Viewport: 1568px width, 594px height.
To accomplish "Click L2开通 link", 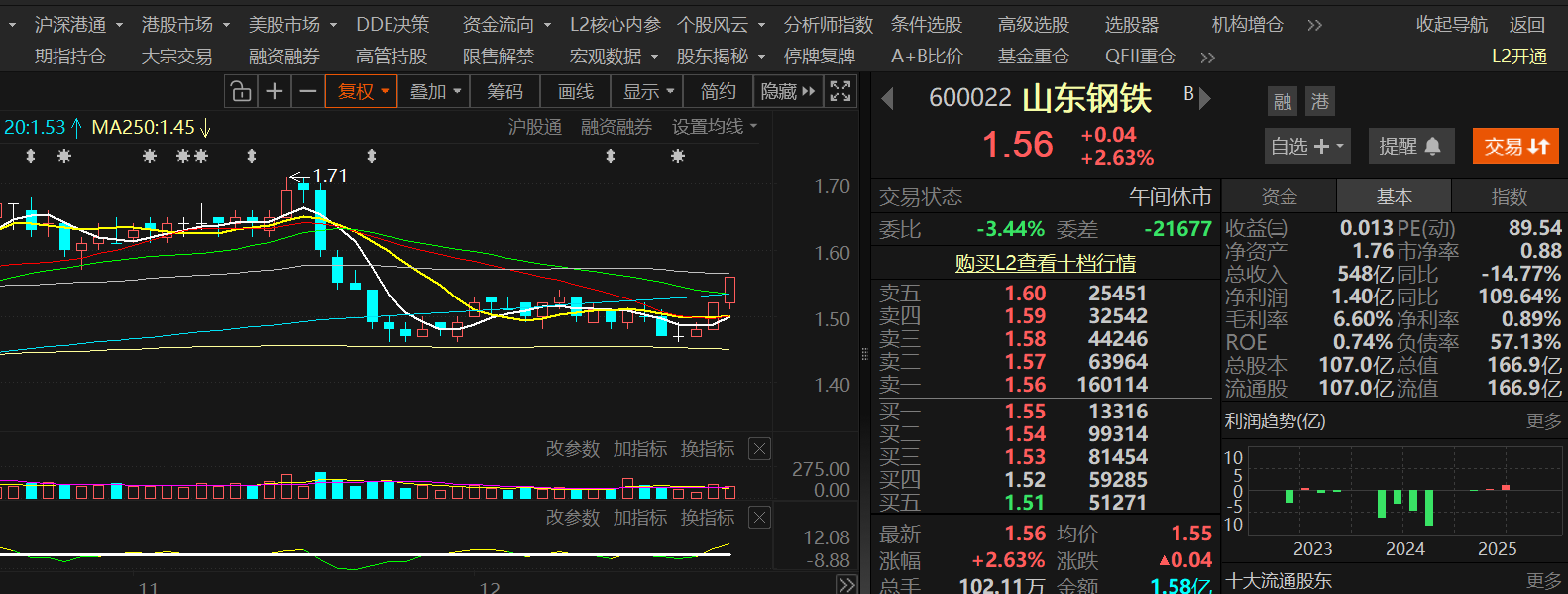I will tap(1519, 58).
